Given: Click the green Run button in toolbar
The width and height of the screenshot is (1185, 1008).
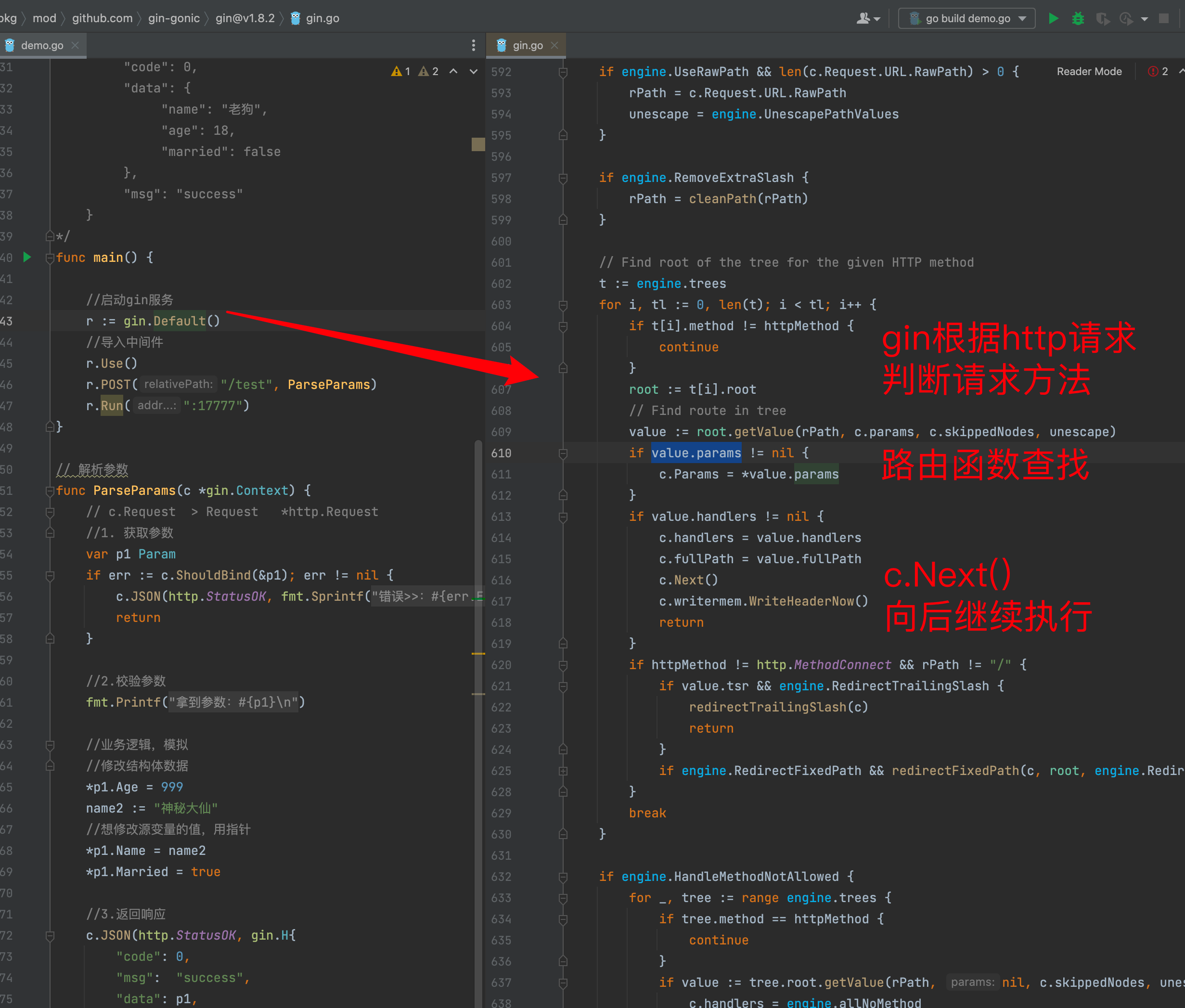Looking at the screenshot, I should click(x=1053, y=18).
